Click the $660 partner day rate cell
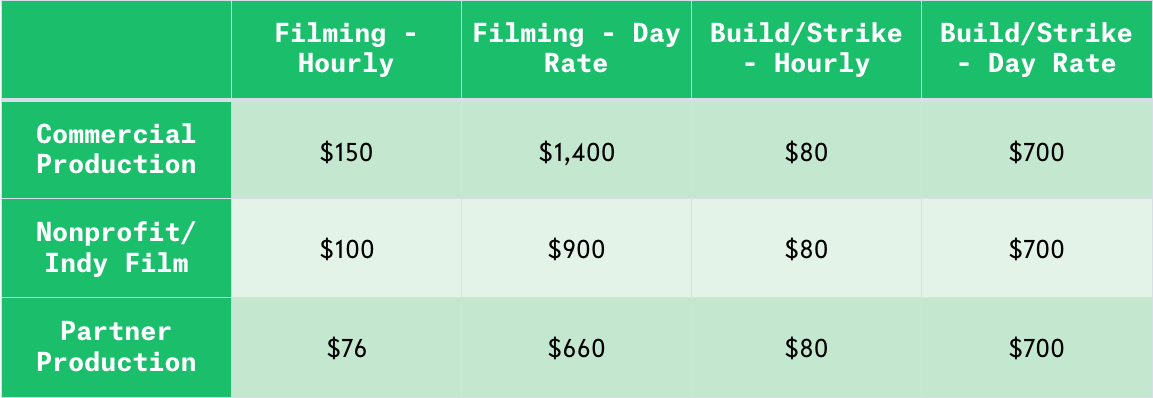Image resolution: width=1153 pixels, height=398 pixels. pos(576,347)
